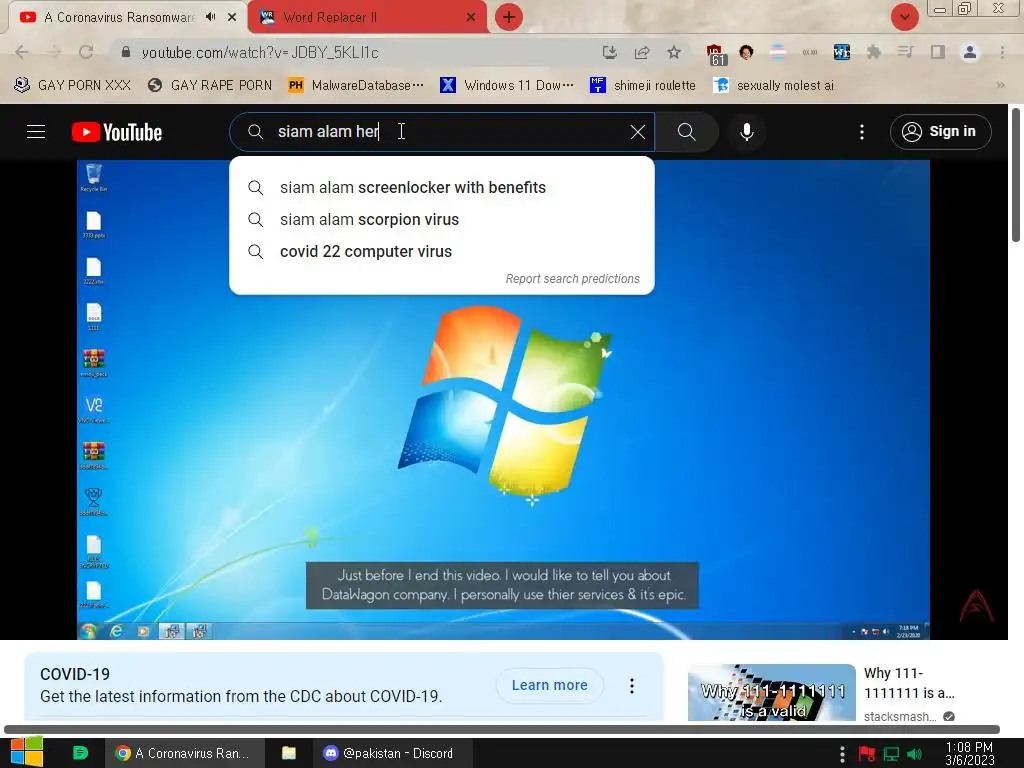Screen dimensions: 1024x768
Task: Open the extension with 61 badge
Action: click(x=715, y=54)
